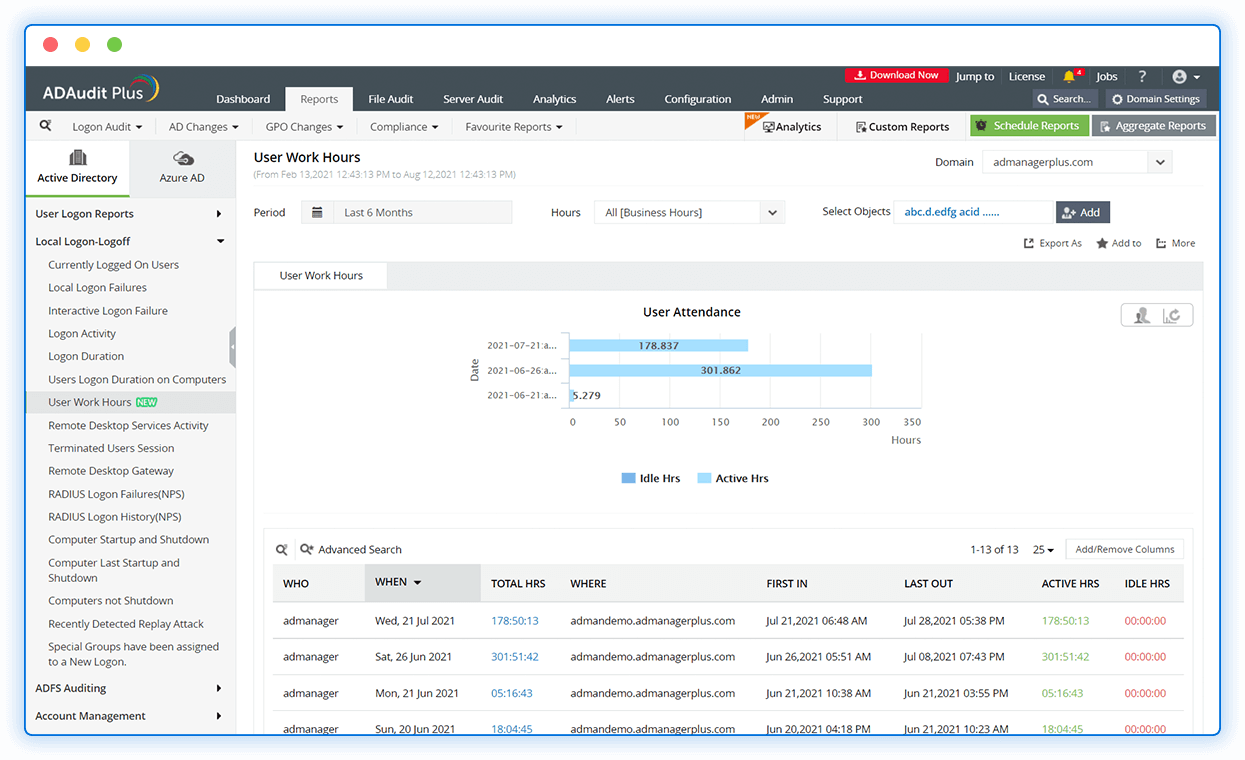Open the File Audit tab
This screenshot has width=1245, height=760.
(390, 99)
